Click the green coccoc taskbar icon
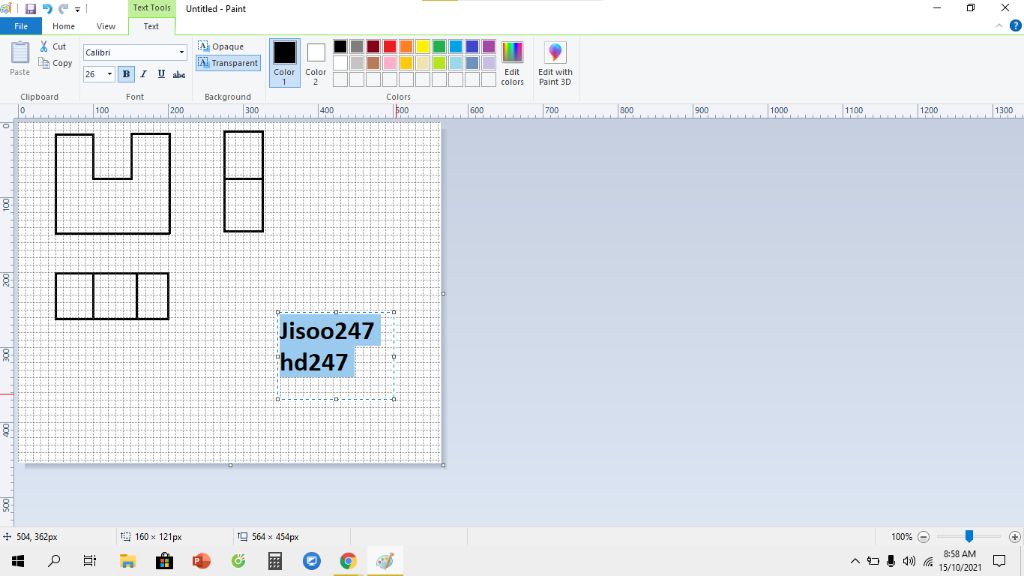The width and height of the screenshot is (1024, 576). tap(238, 561)
